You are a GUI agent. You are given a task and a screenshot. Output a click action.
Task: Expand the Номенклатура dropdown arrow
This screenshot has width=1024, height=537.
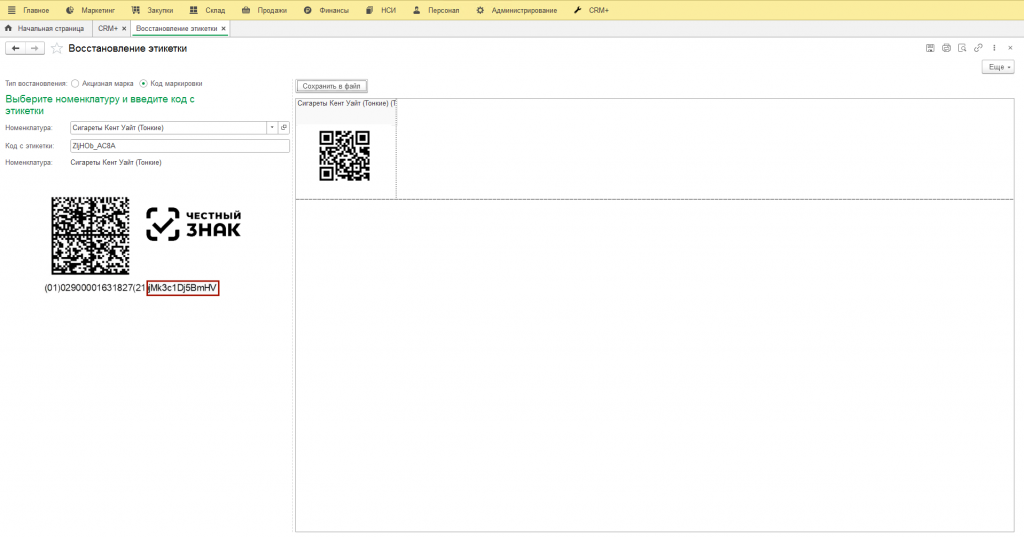click(272, 128)
